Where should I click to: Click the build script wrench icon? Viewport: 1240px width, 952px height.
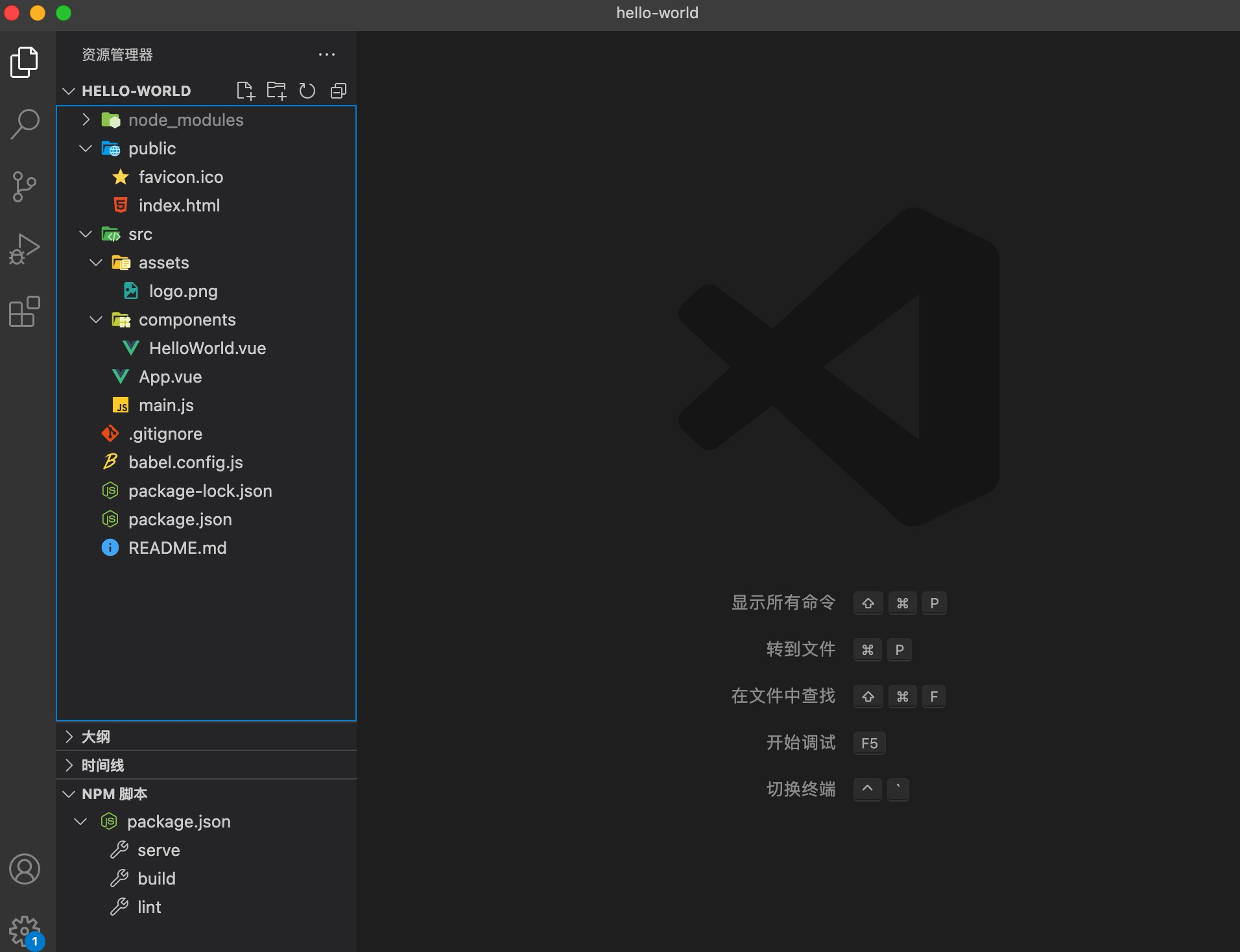point(119,878)
